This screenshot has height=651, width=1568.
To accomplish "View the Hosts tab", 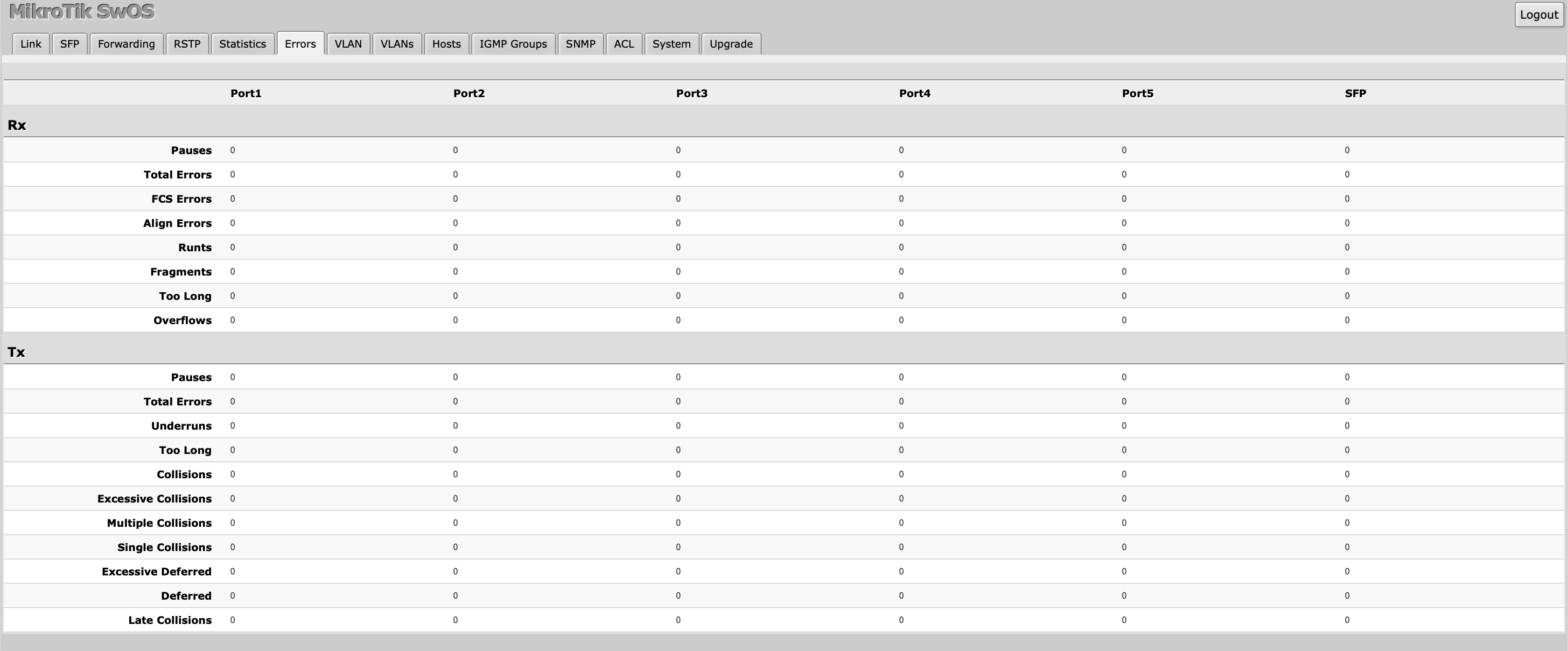I will pyautogui.click(x=446, y=44).
